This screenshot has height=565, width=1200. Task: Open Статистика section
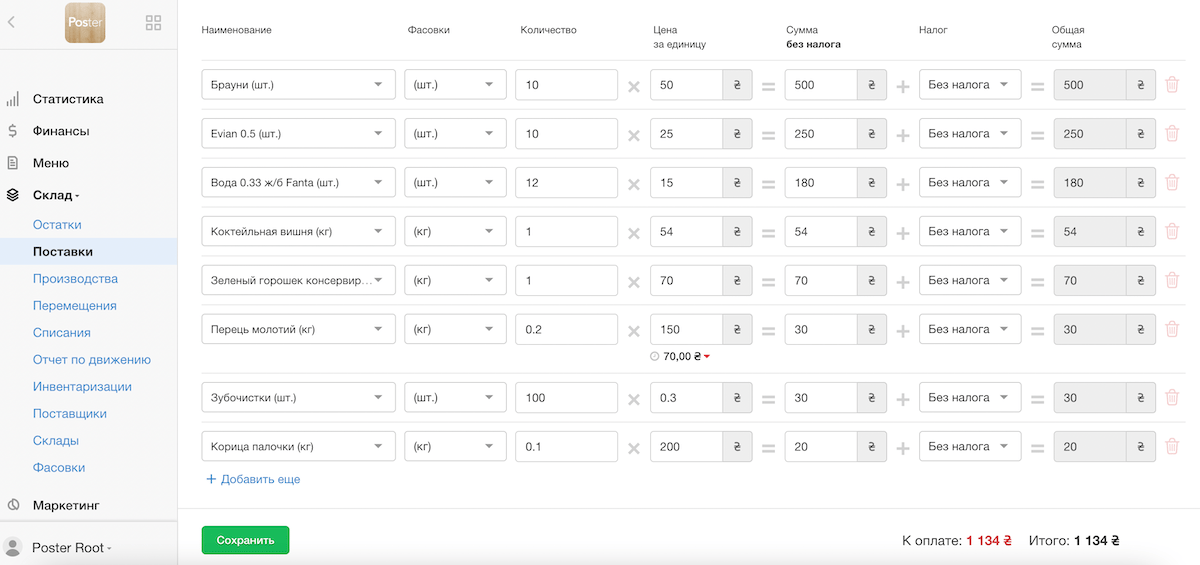(68, 99)
